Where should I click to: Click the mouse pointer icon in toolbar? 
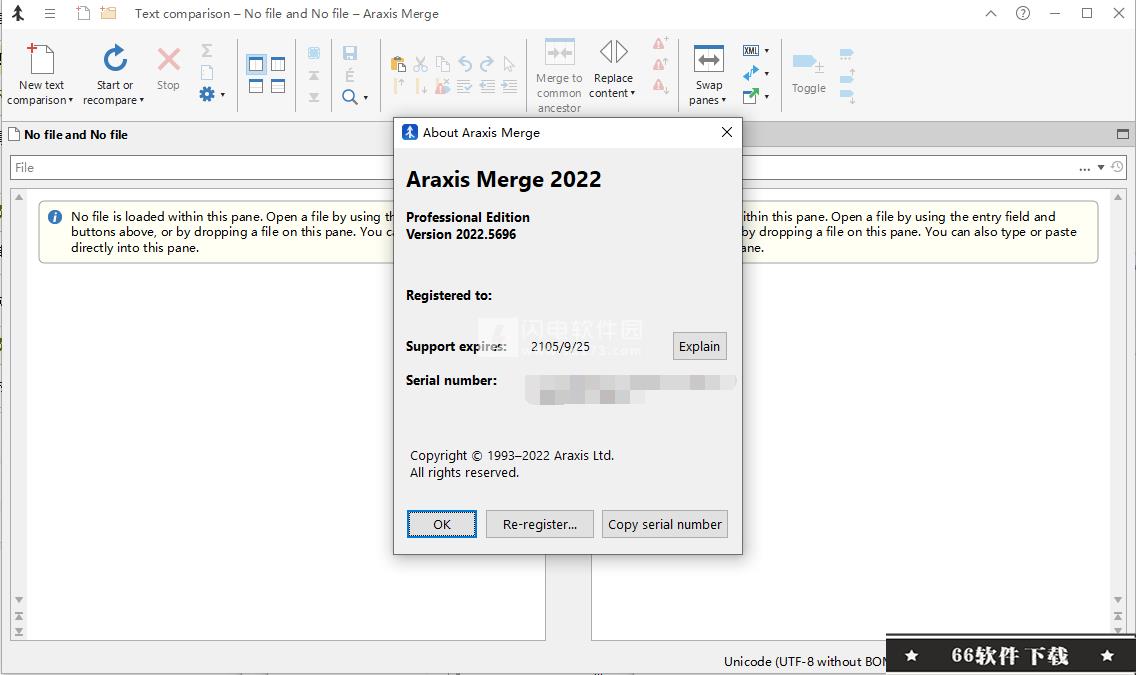pyautogui.click(x=509, y=64)
